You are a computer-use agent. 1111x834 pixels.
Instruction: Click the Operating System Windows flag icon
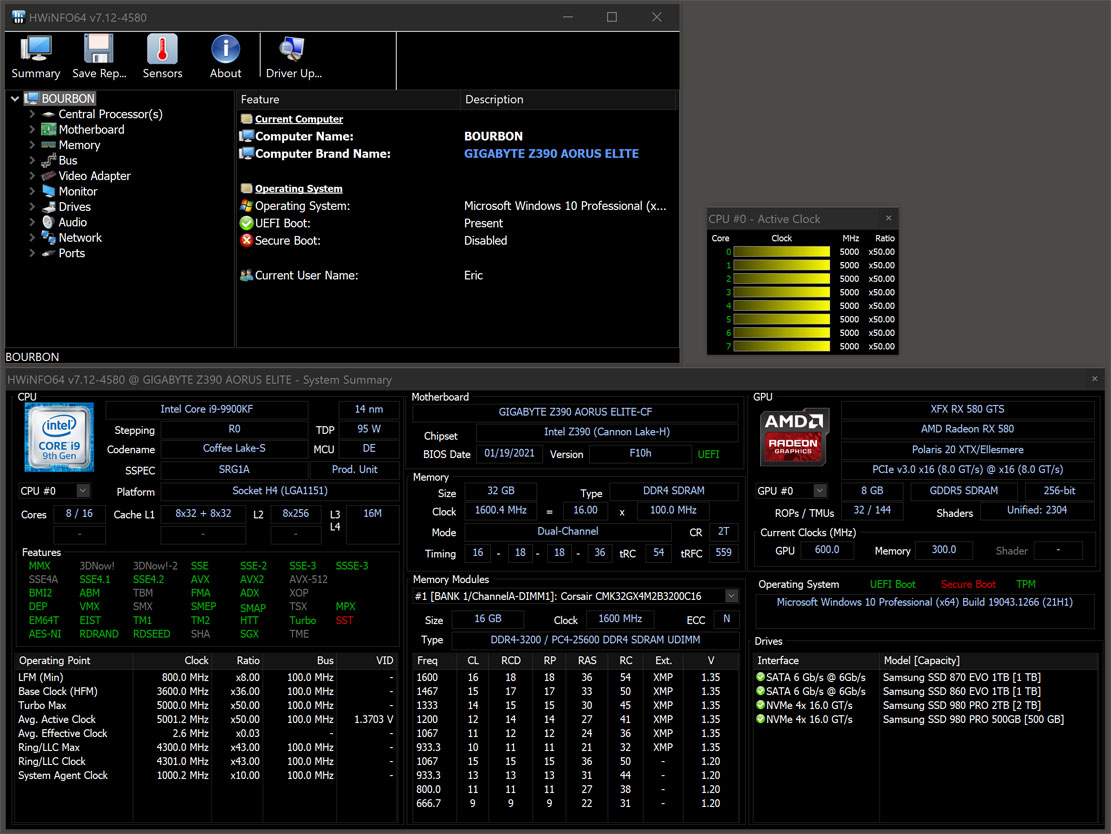[247, 205]
